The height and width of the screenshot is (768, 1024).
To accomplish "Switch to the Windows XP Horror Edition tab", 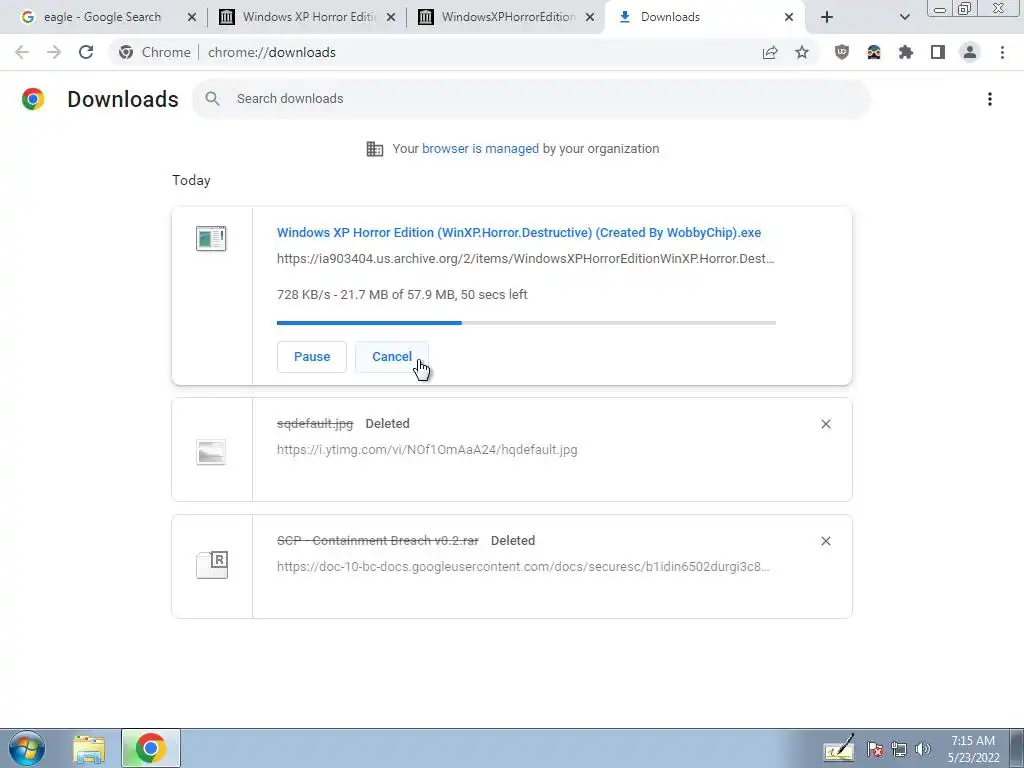I will click(307, 17).
